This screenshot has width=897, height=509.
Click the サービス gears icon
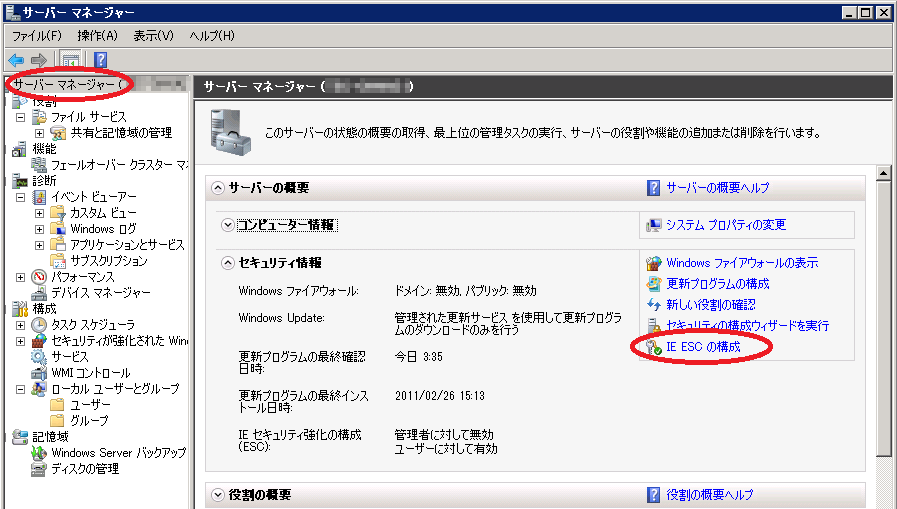tap(39, 357)
